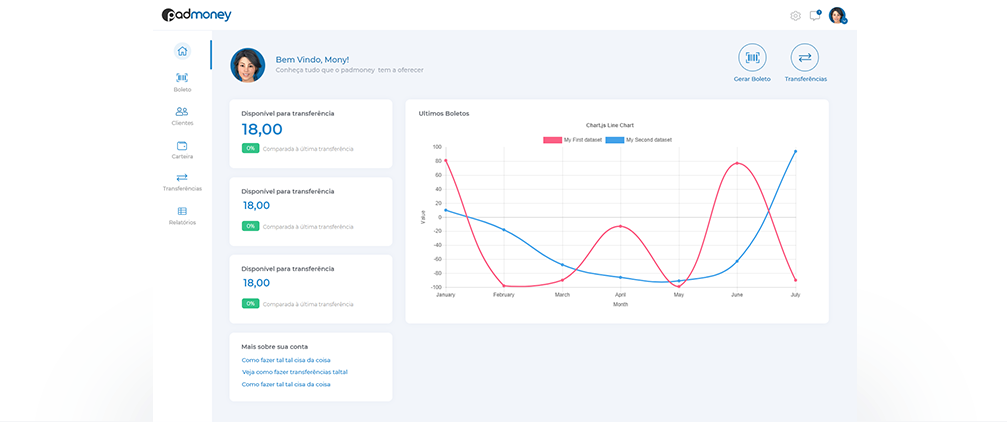The height and width of the screenshot is (422, 1007).
Task: Toggle My Second dataset legend swatch
Action: [614, 140]
